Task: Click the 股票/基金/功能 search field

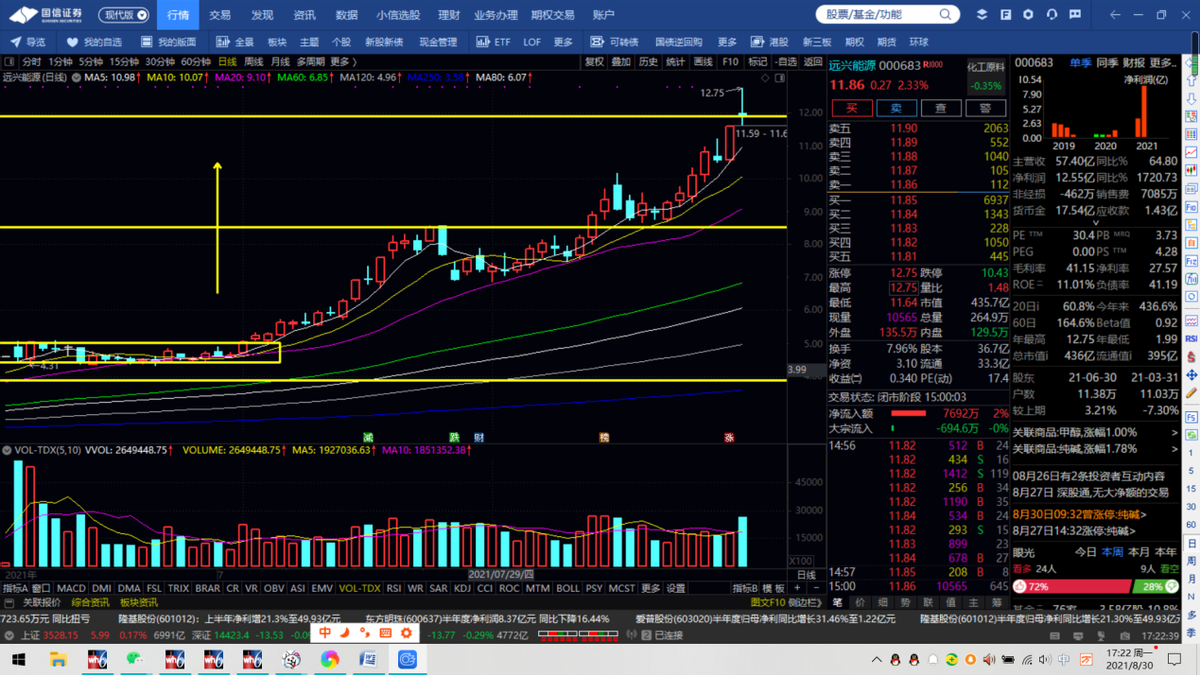Action: coord(878,15)
